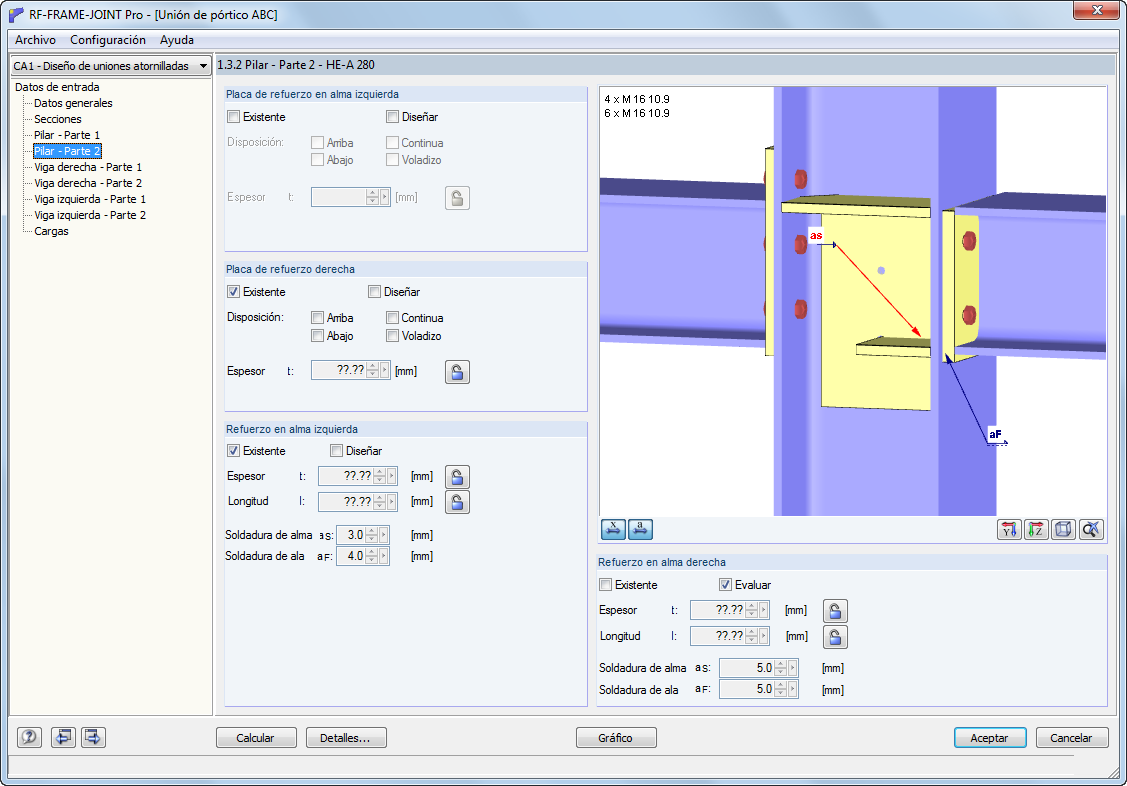This screenshot has width=1127, height=786.
Task: Toggle label display (a) button
Action: 640,530
